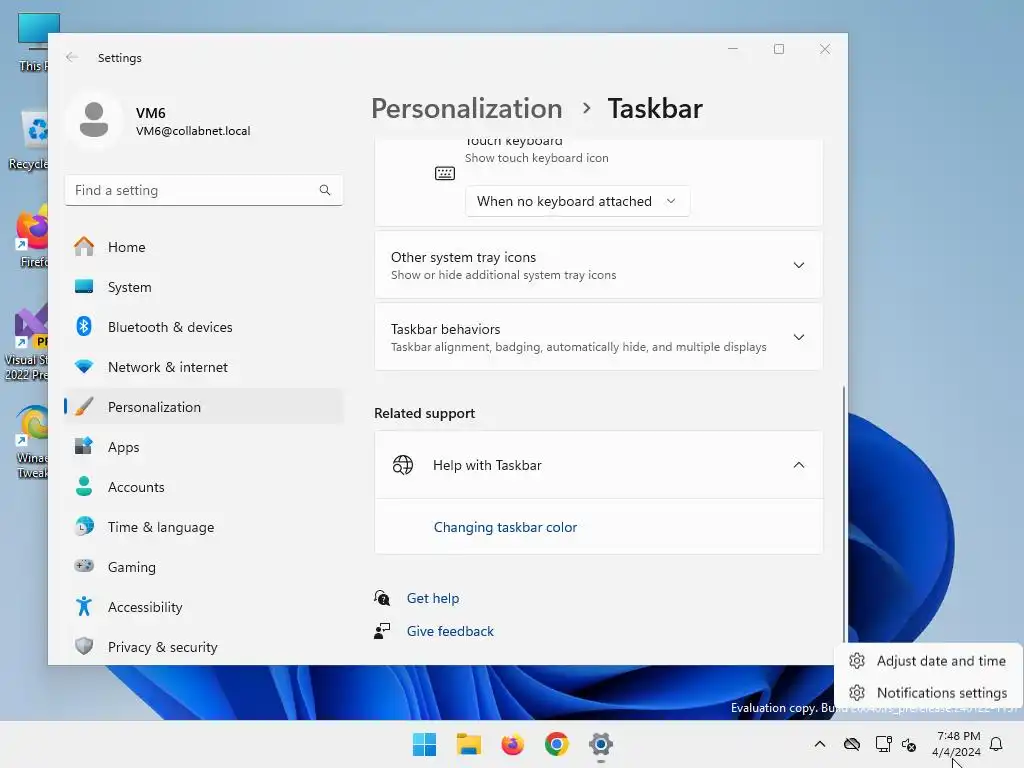Click the Time & language globe icon
This screenshot has height=768, width=1024.
(84, 526)
